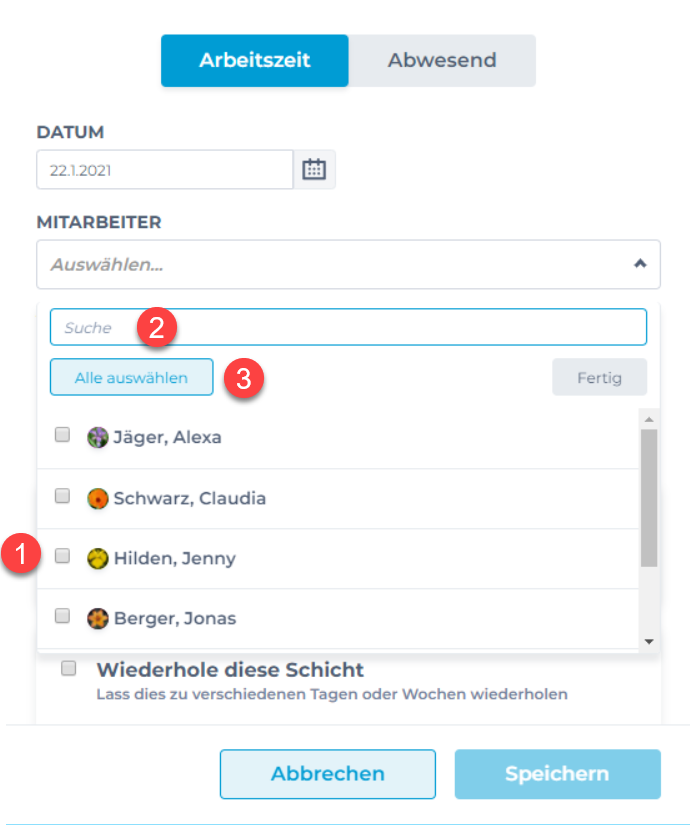This screenshot has height=825, width=690.
Task: Collapse the Mitarbeiter dropdown arrow
Action: (640, 264)
